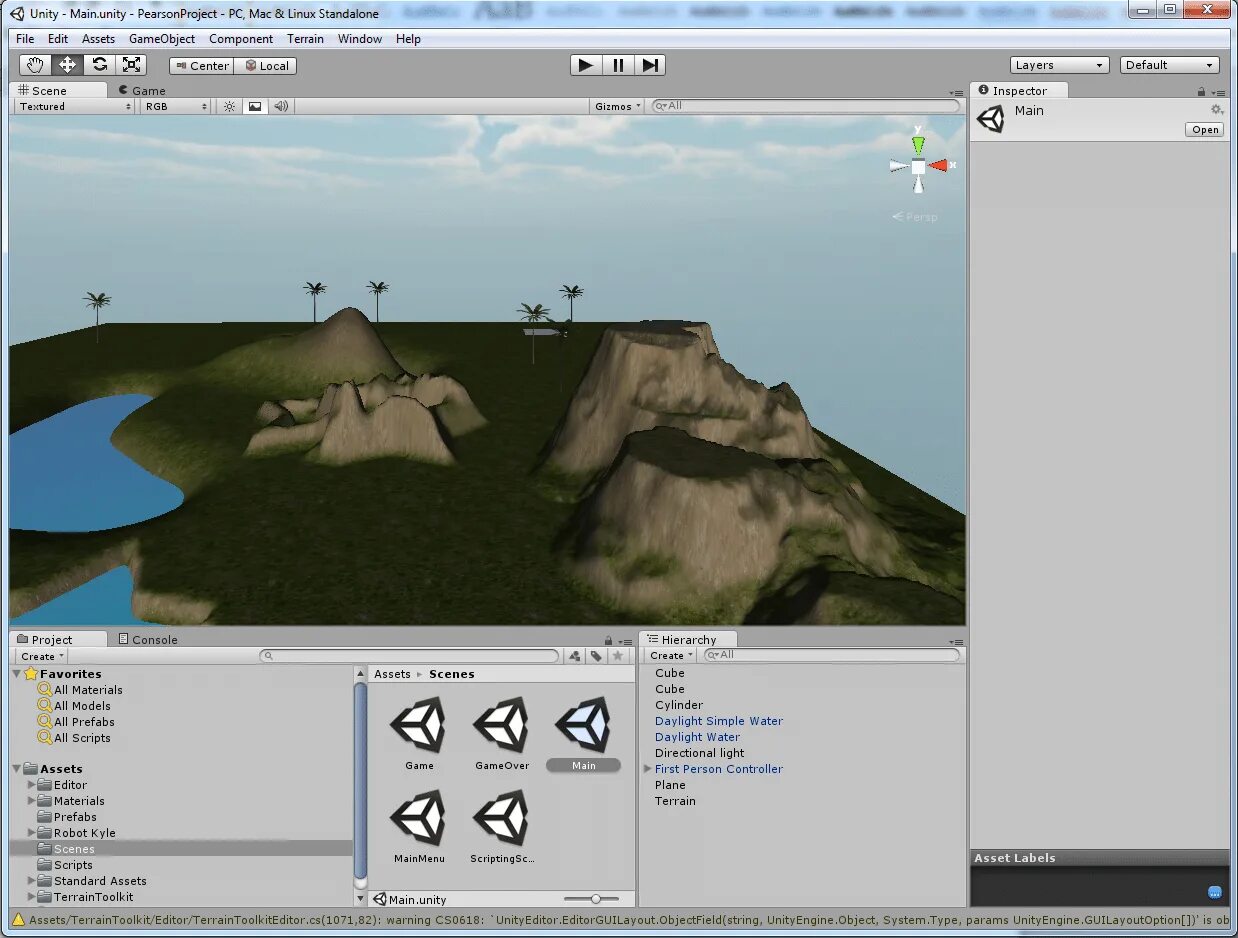
Task: Click the Pause button
Action: [618, 65]
